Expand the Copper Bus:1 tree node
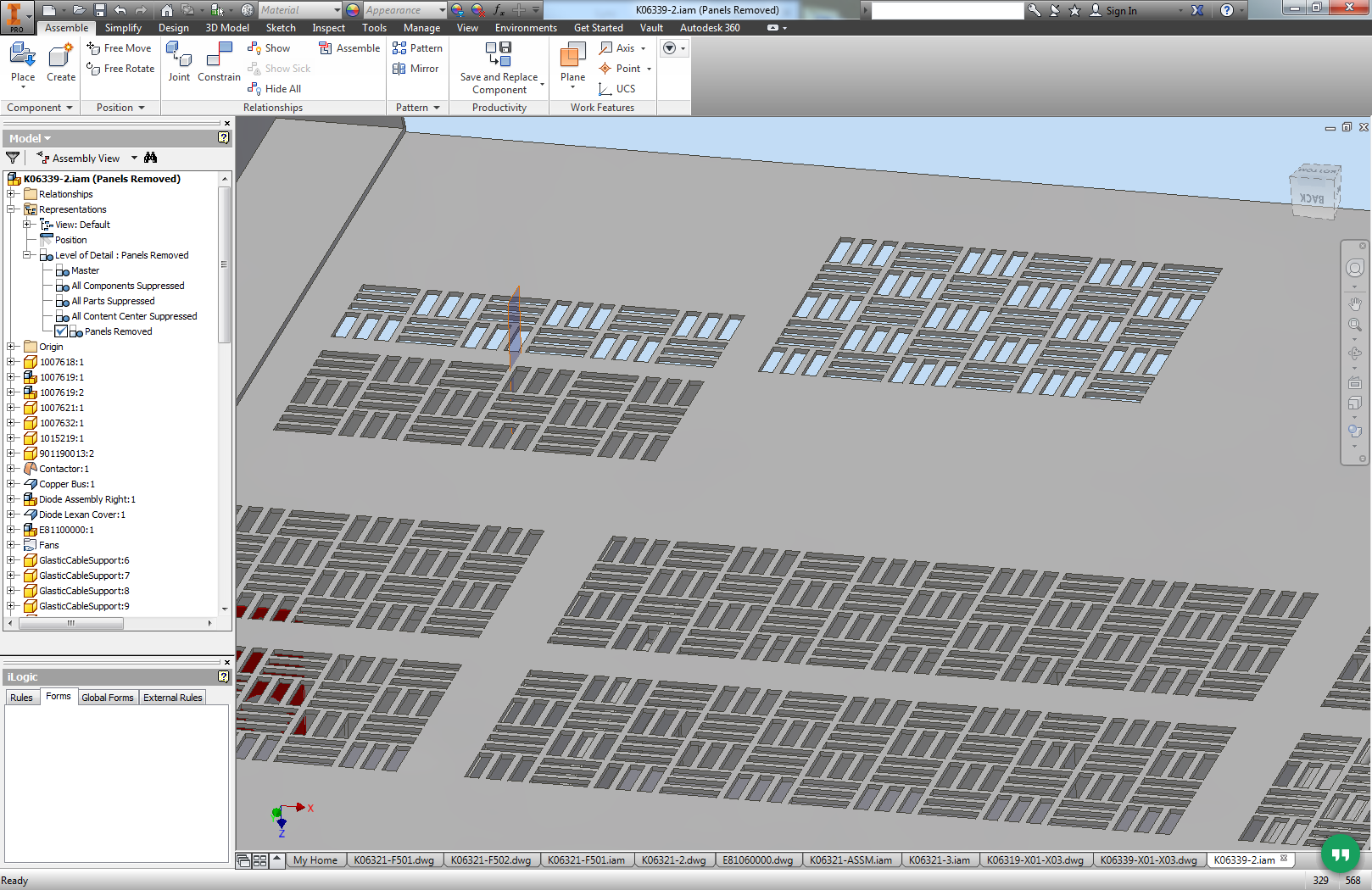Image resolution: width=1372 pixels, height=890 pixels. [11, 484]
